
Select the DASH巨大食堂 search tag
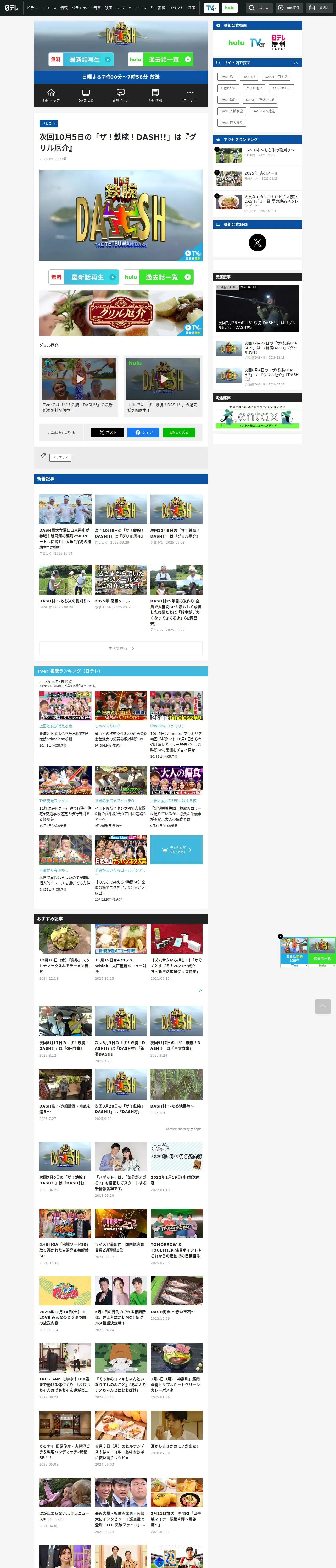tap(232, 122)
